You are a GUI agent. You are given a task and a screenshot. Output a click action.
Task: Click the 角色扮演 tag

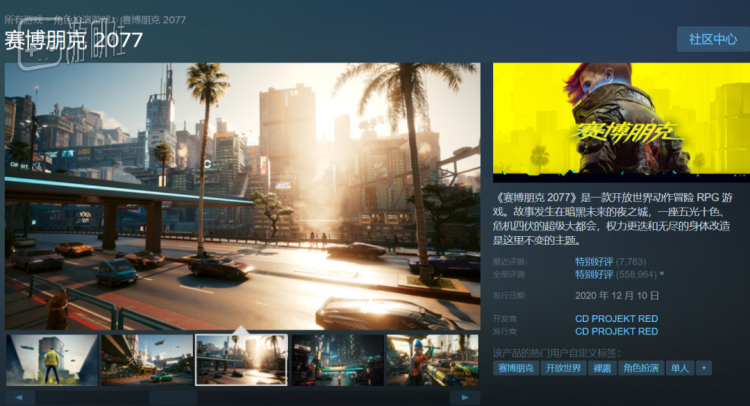(641, 368)
